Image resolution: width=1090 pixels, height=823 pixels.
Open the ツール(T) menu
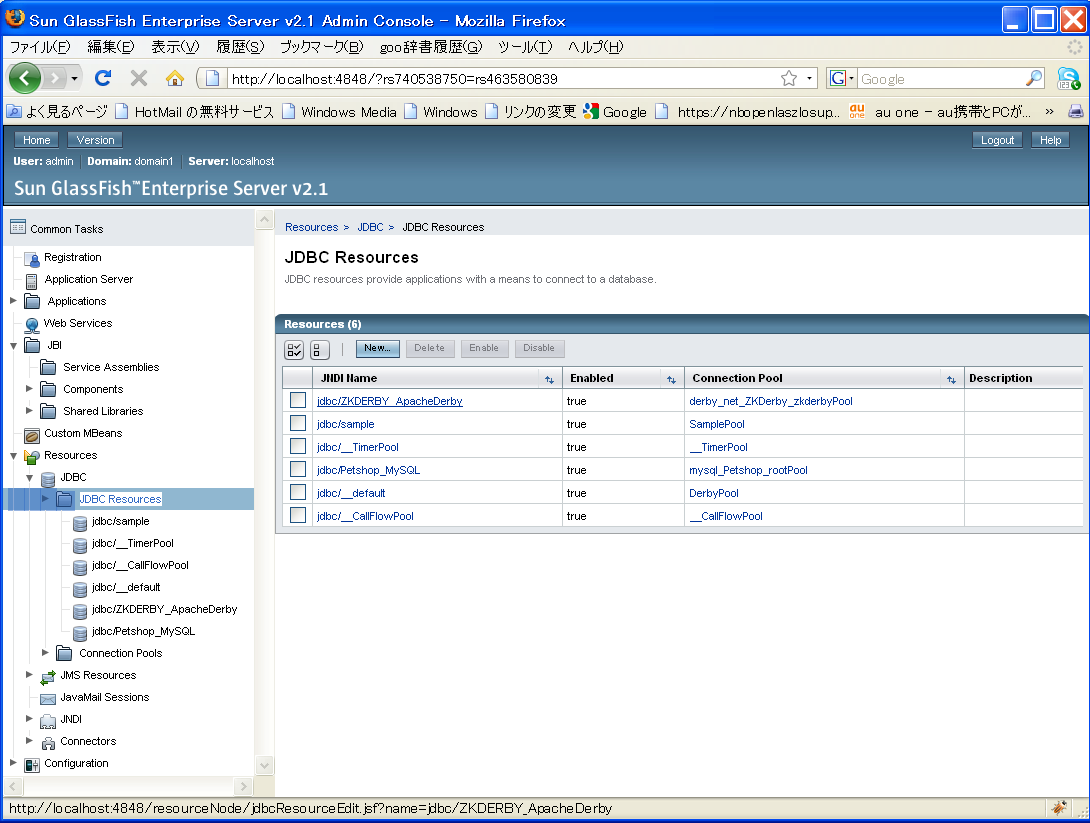click(x=525, y=47)
